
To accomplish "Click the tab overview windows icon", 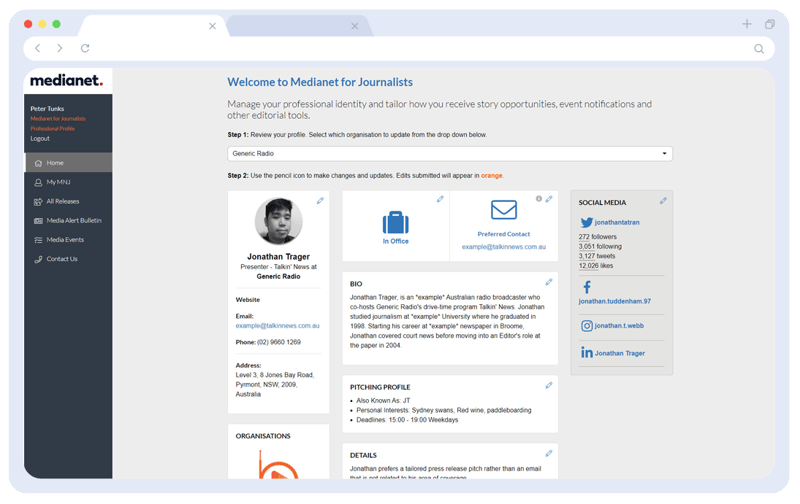I will (770, 24).
